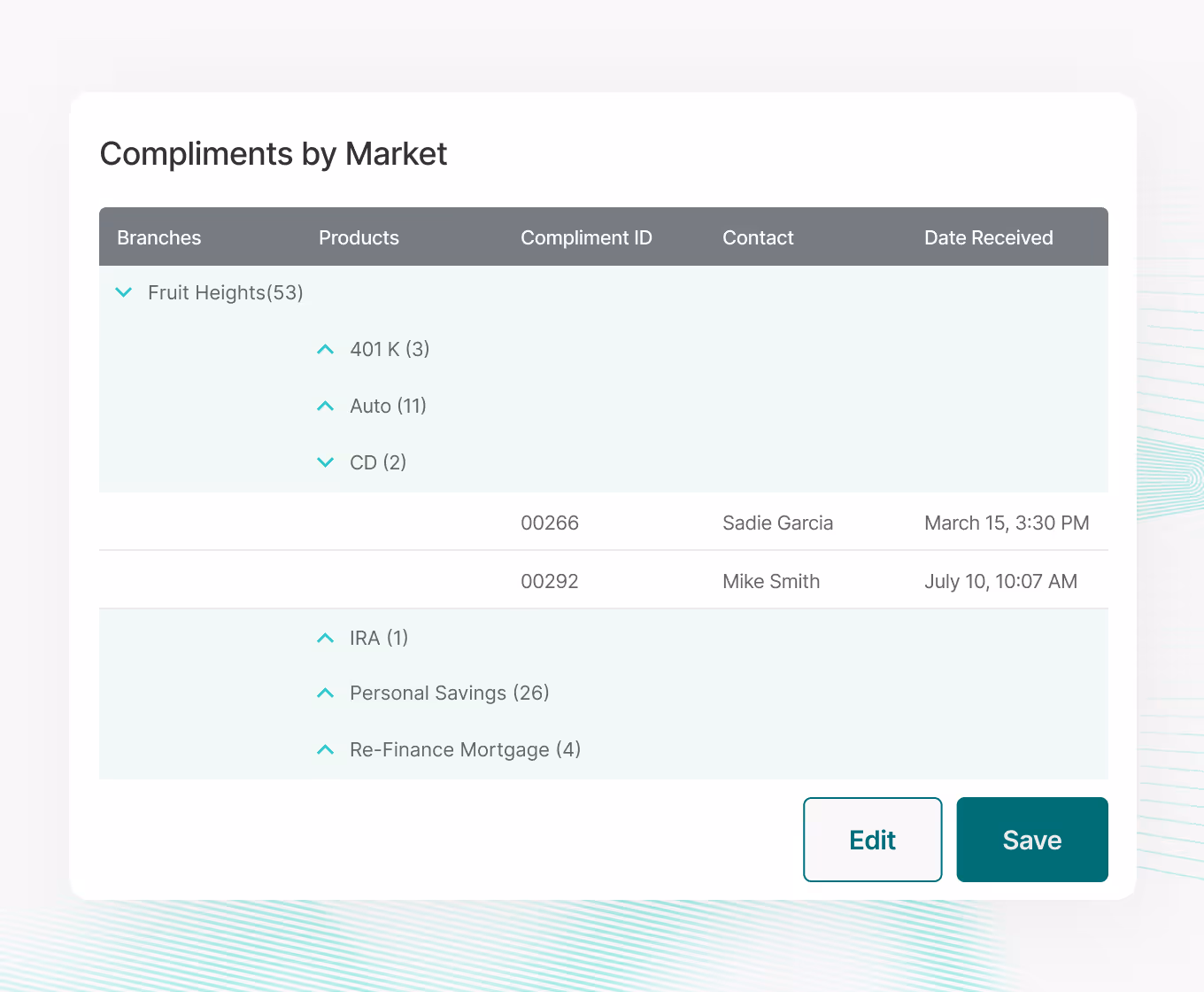Expand the Auto (11) chevron

(x=326, y=406)
